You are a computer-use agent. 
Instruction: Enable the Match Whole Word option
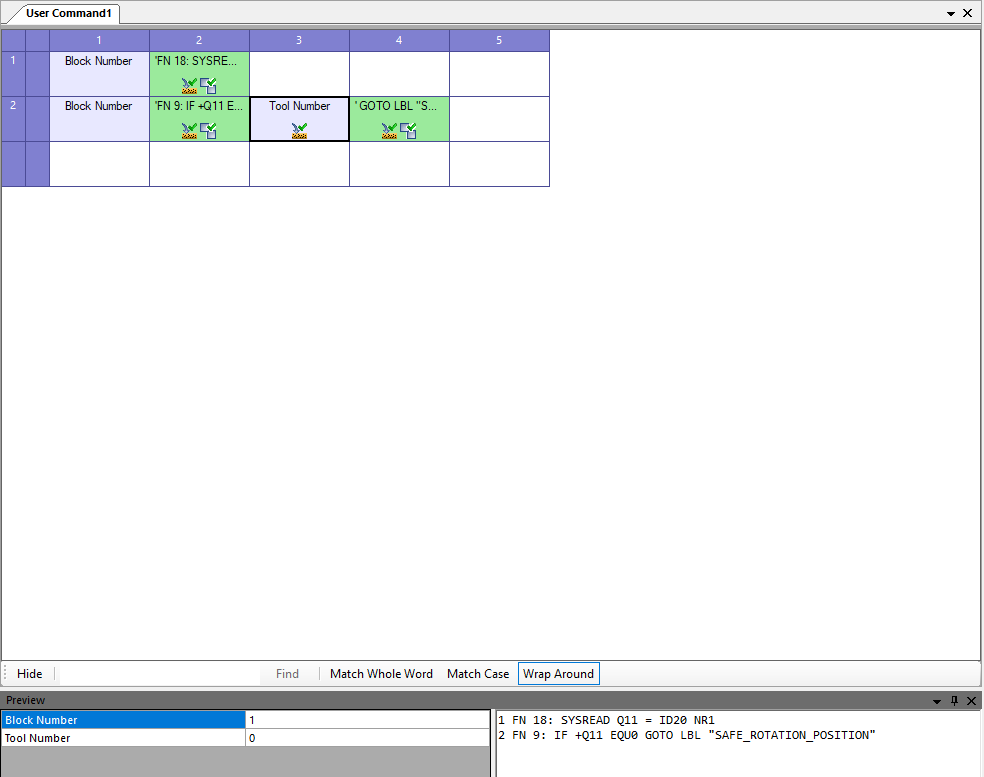381,673
